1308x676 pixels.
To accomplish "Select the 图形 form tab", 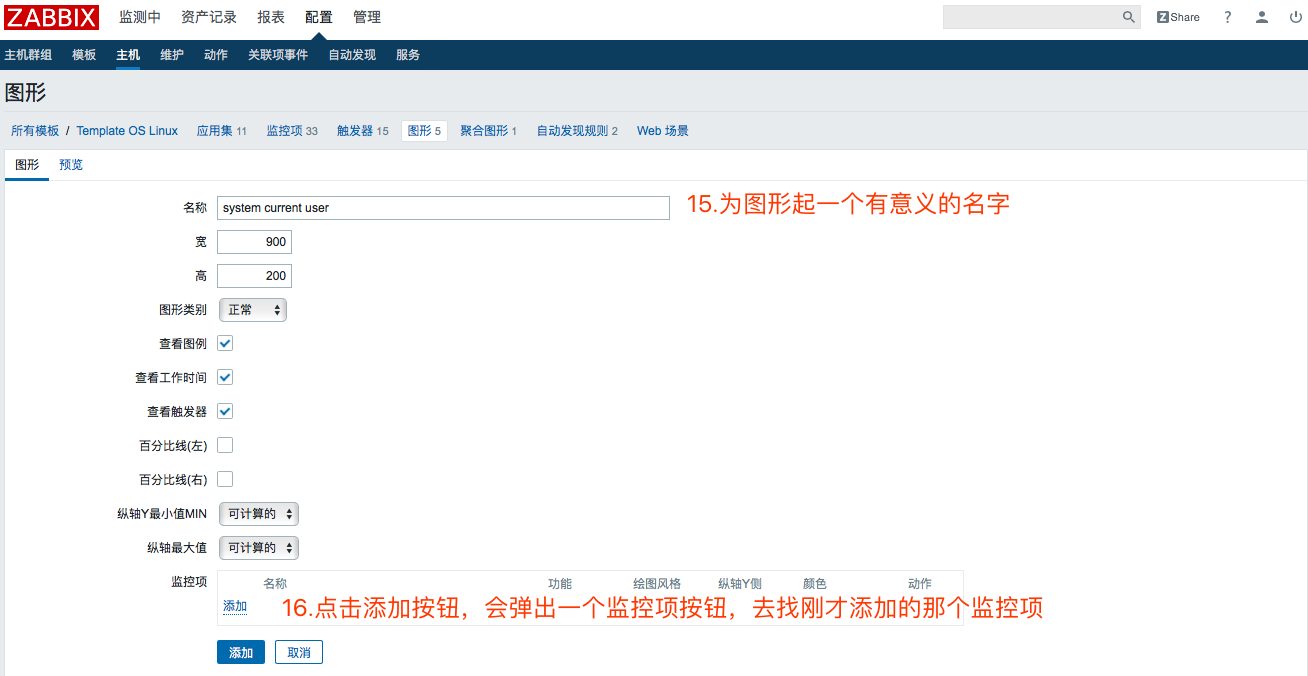I will (27, 165).
